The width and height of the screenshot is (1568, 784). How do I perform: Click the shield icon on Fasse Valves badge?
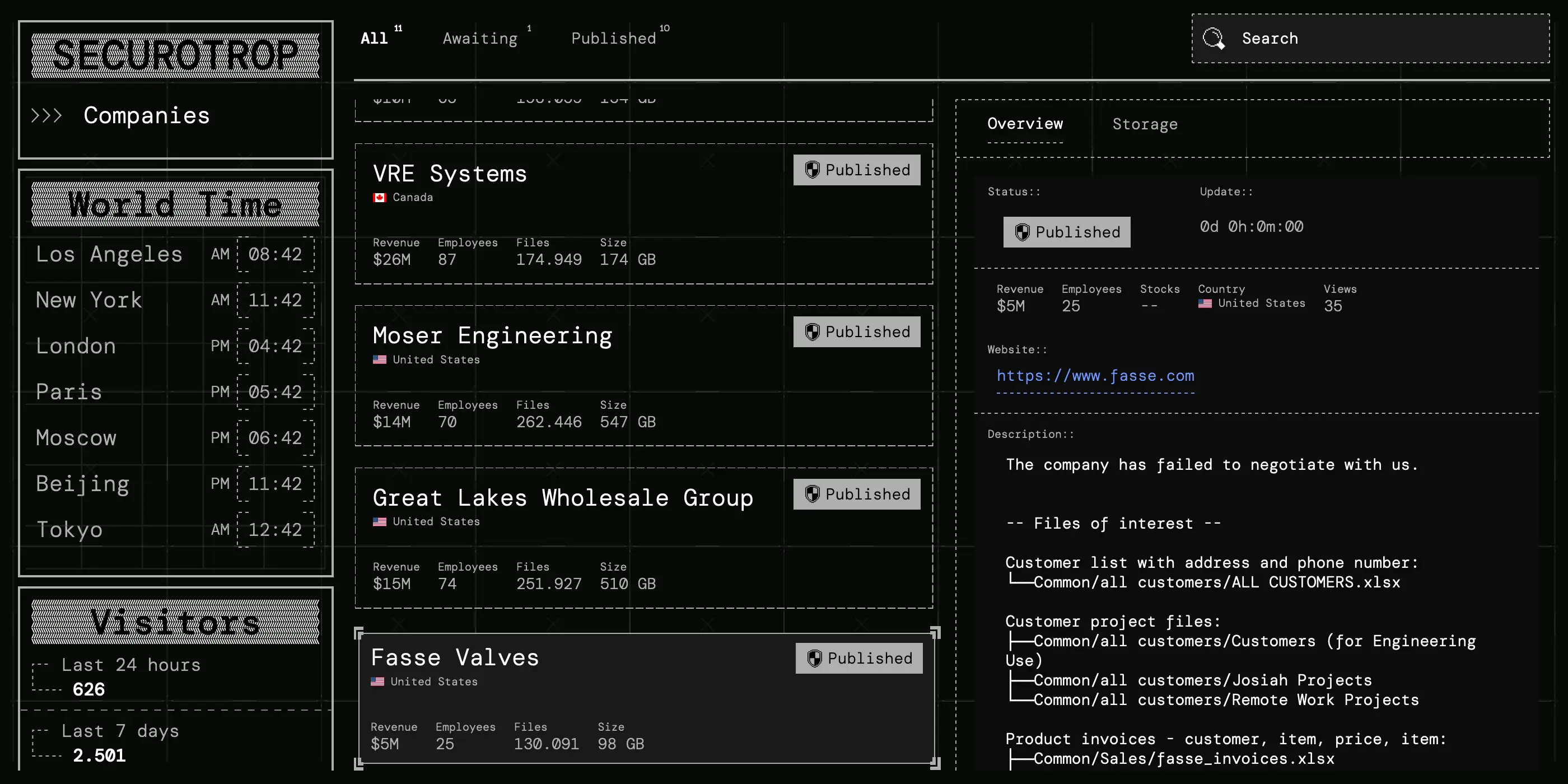pos(814,658)
